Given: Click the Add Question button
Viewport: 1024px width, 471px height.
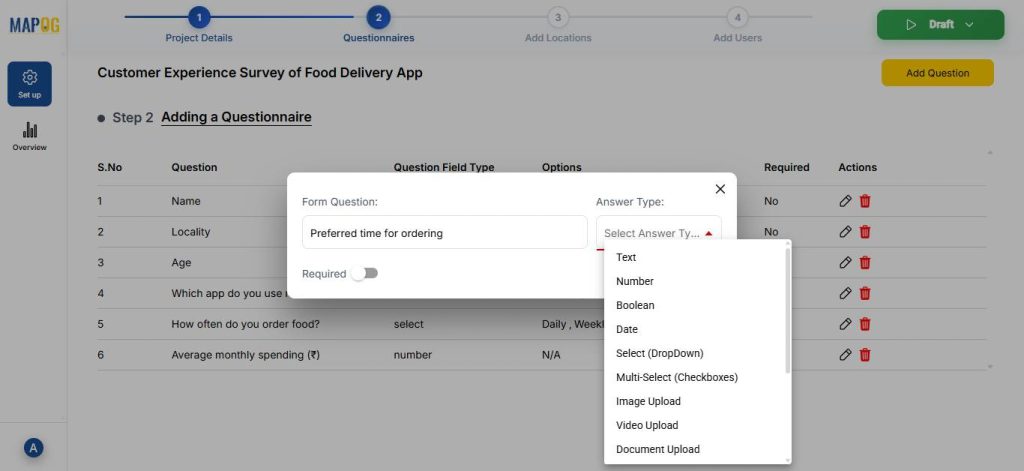Looking at the screenshot, I should [937, 73].
